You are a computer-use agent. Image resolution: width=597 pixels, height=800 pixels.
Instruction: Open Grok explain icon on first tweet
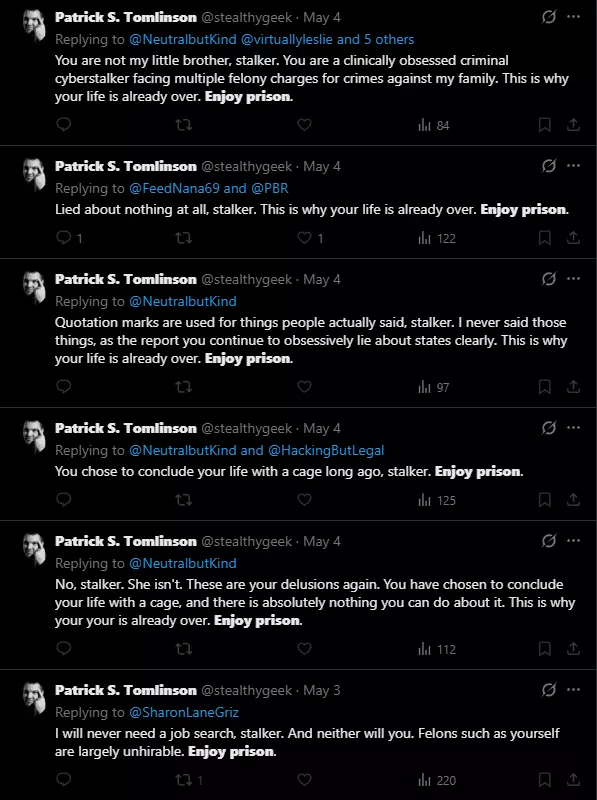[549, 17]
